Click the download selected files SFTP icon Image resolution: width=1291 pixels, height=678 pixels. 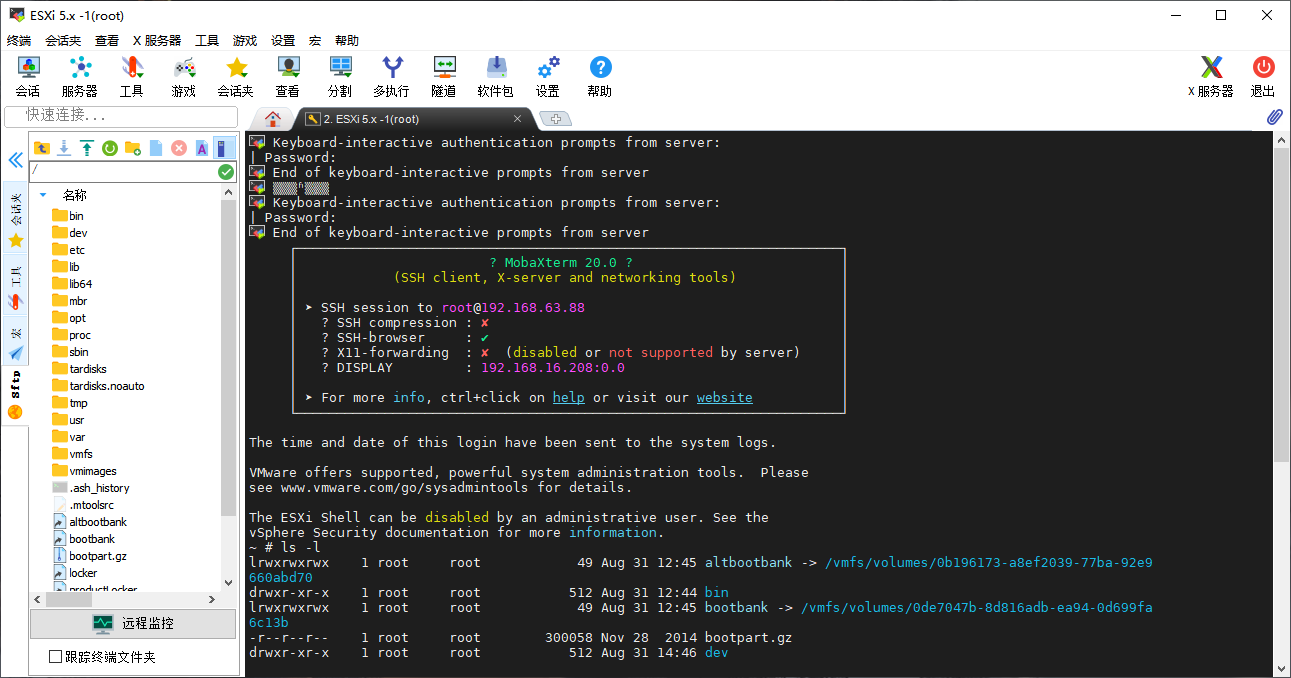[x=64, y=148]
